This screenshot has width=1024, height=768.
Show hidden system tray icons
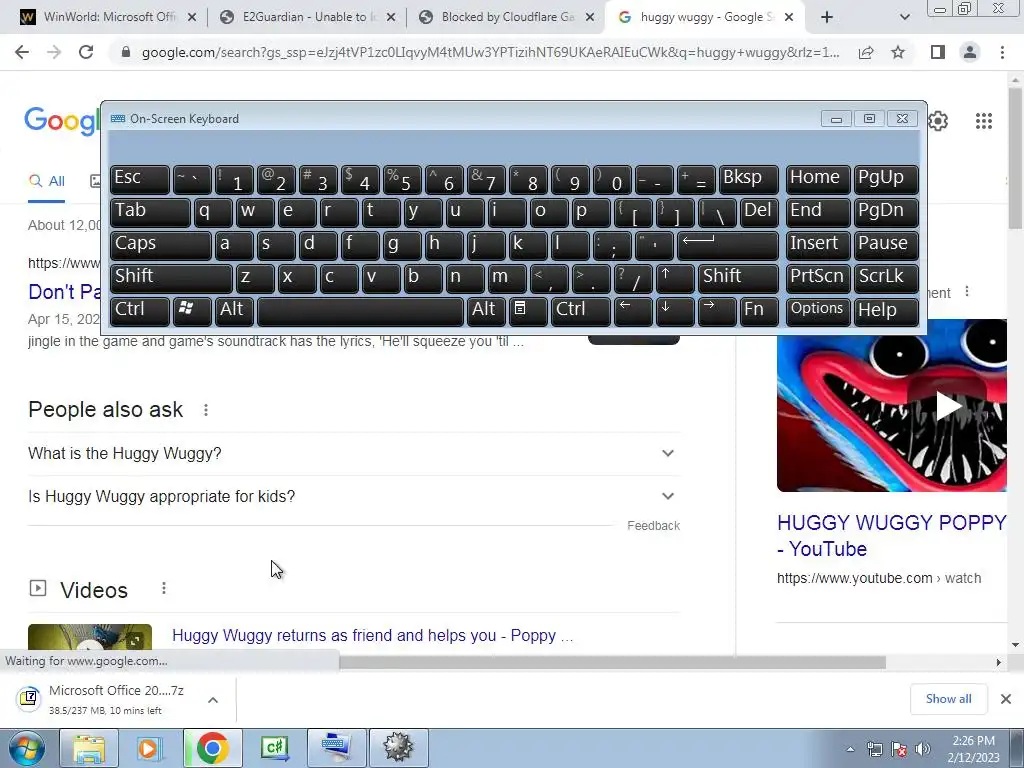(850, 749)
